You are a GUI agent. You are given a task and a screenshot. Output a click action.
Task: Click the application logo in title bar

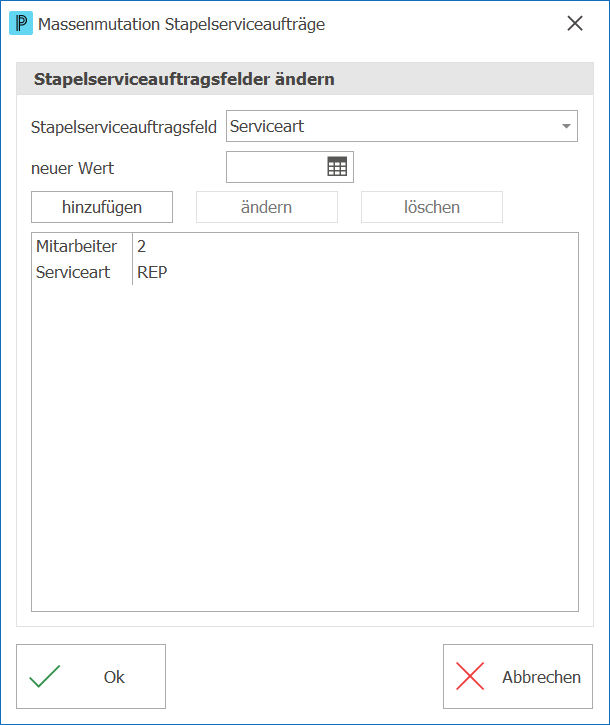pyautogui.click(x=21, y=23)
